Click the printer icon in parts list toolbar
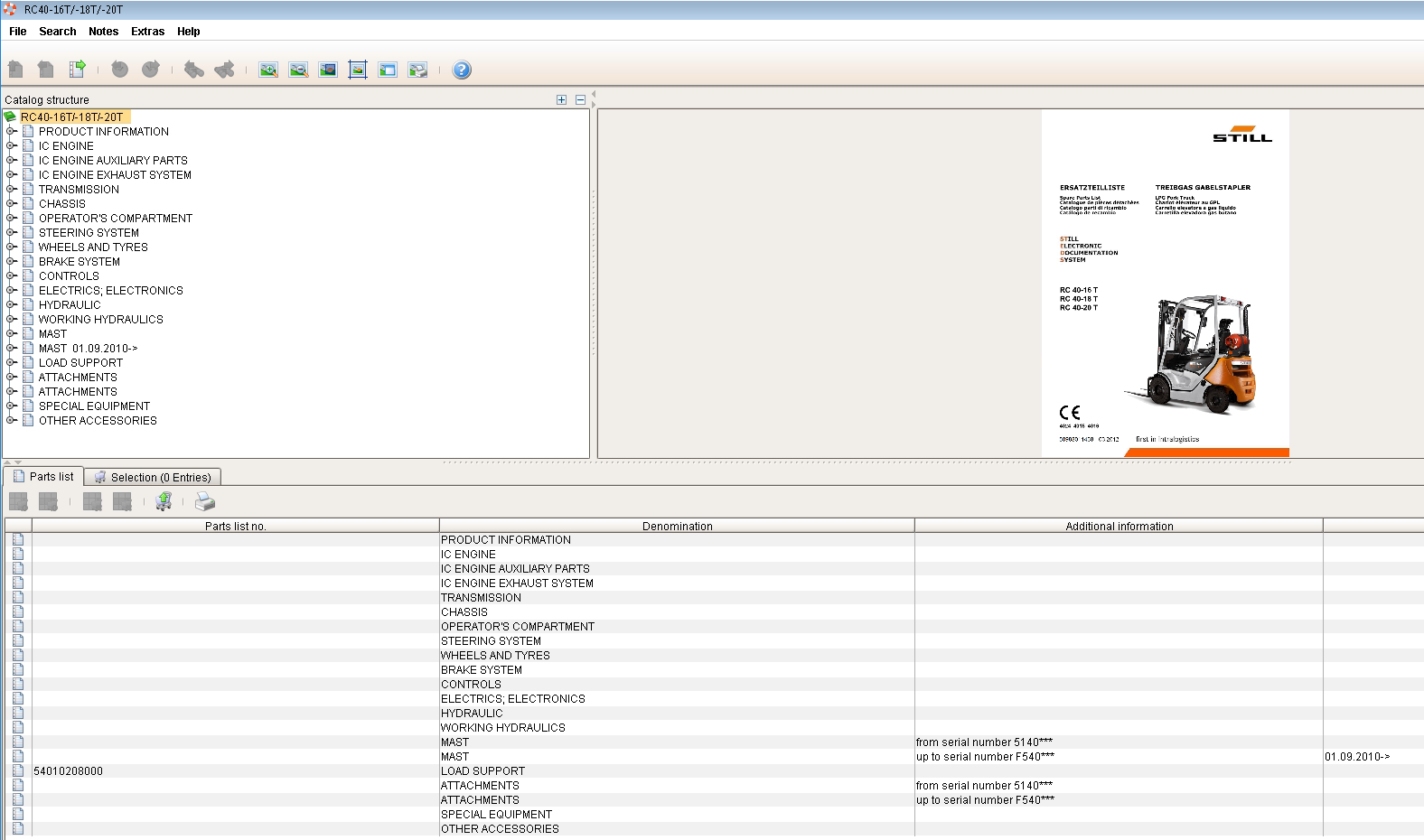1424x840 pixels. 205,501
